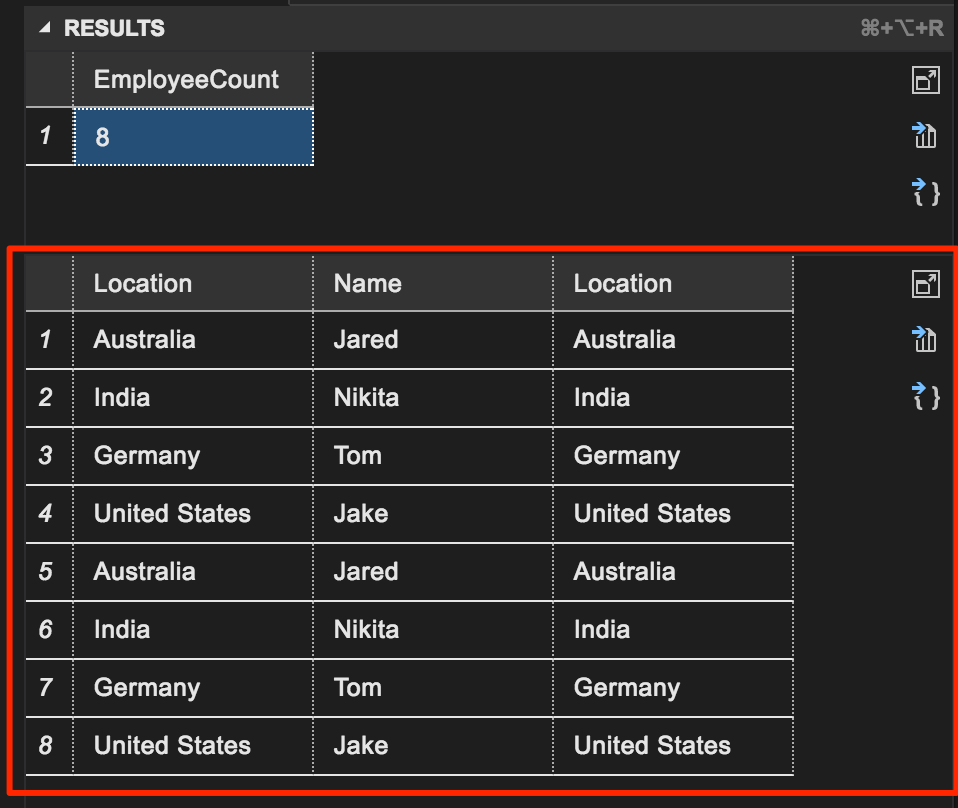The width and height of the screenshot is (958, 808).
Task: Click row number 1 of the second grid
Action: tap(48, 340)
